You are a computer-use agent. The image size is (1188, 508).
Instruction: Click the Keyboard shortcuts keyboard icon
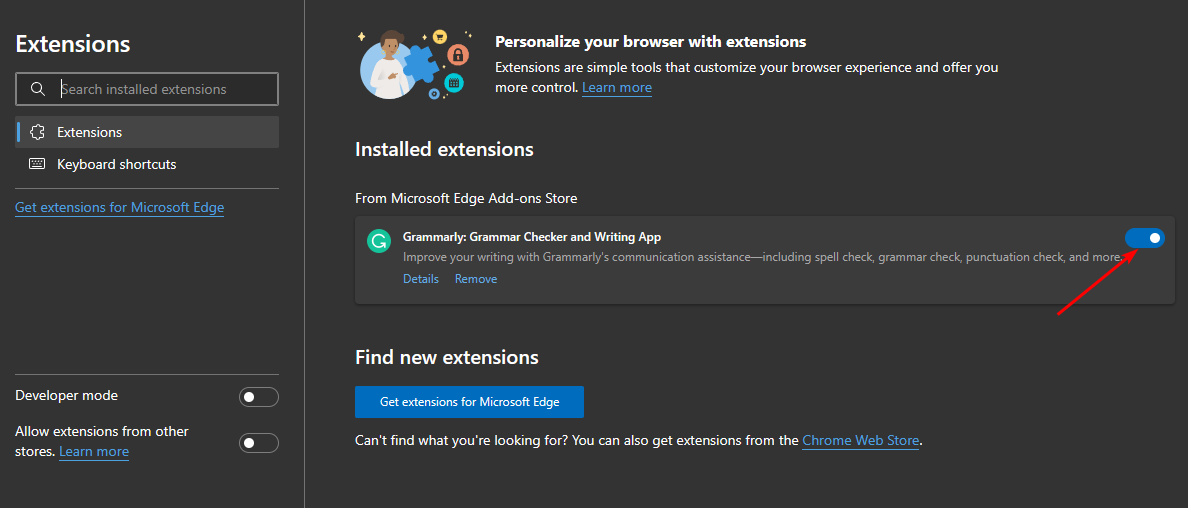click(x=38, y=164)
